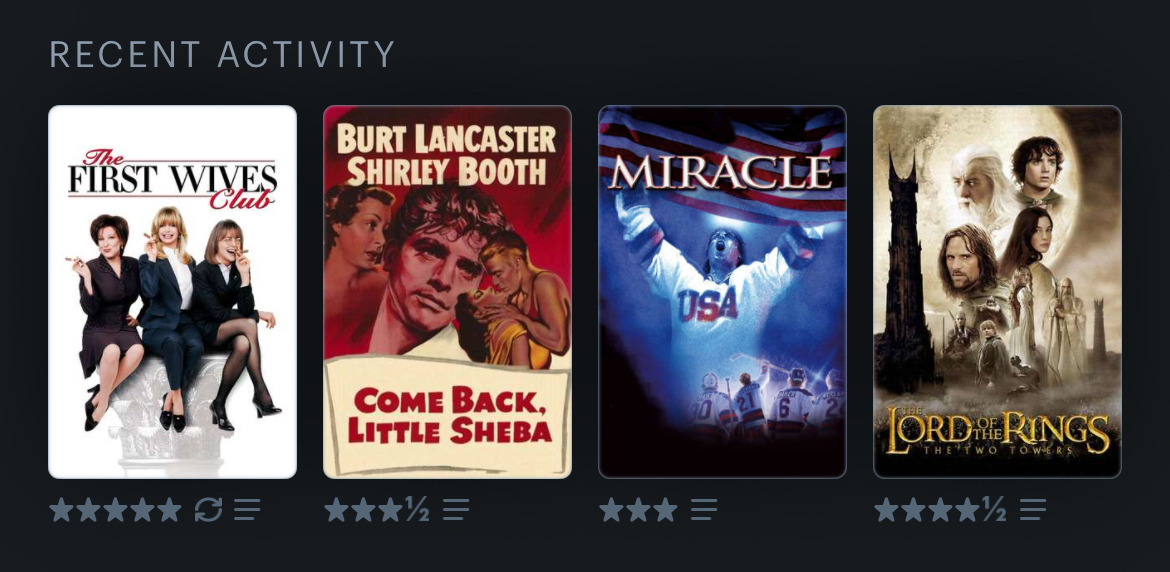Click the half-star symbol under Two Towers
The height and width of the screenshot is (572, 1170).
point(994,510)
